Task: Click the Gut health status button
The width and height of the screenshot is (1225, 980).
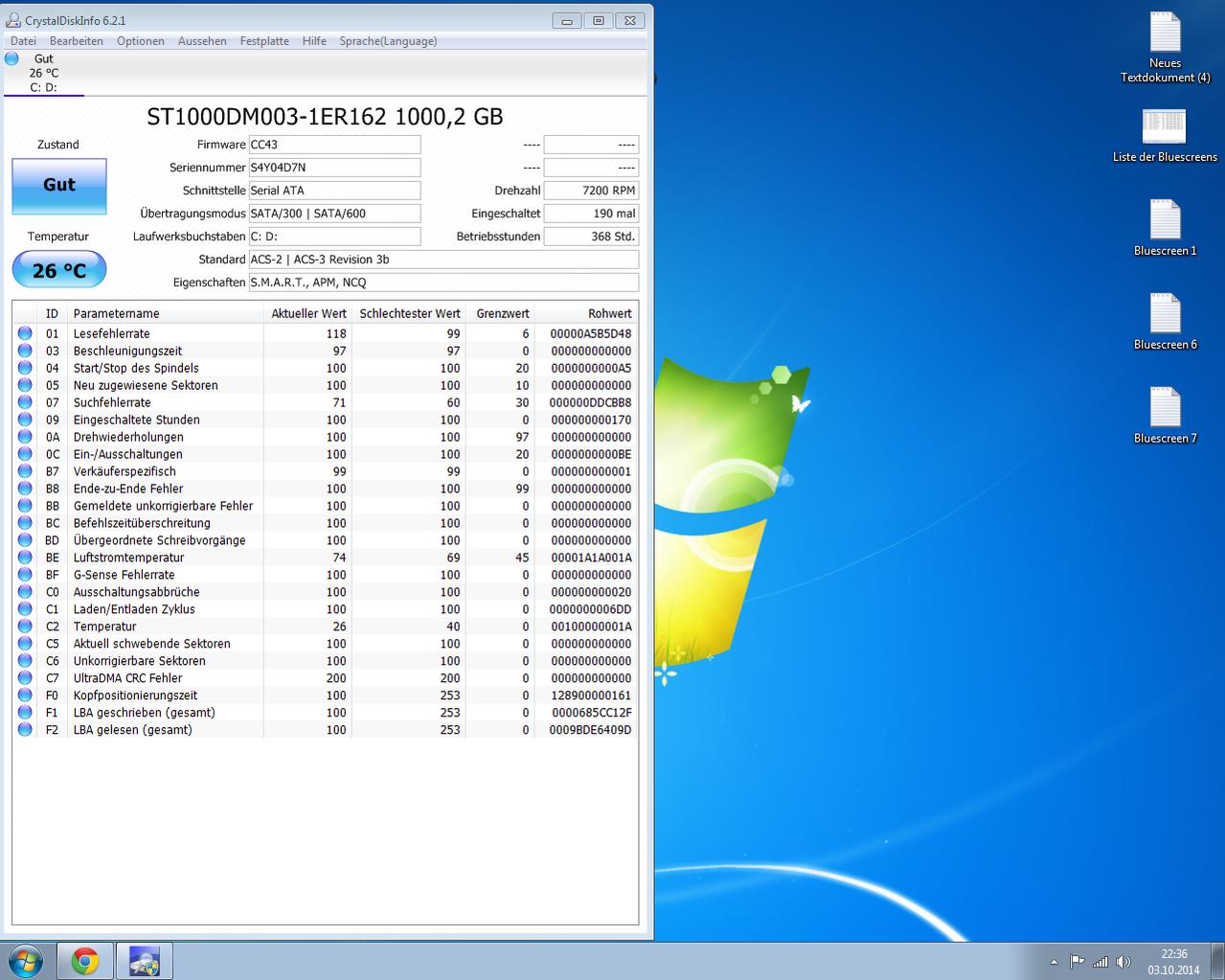Action: click(x=58, y=186)
